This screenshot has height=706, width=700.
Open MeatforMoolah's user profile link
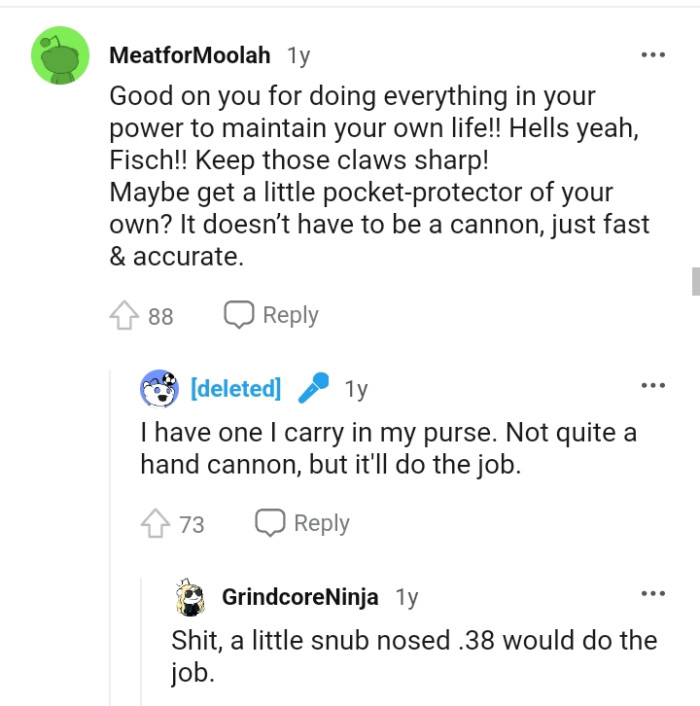189,55
